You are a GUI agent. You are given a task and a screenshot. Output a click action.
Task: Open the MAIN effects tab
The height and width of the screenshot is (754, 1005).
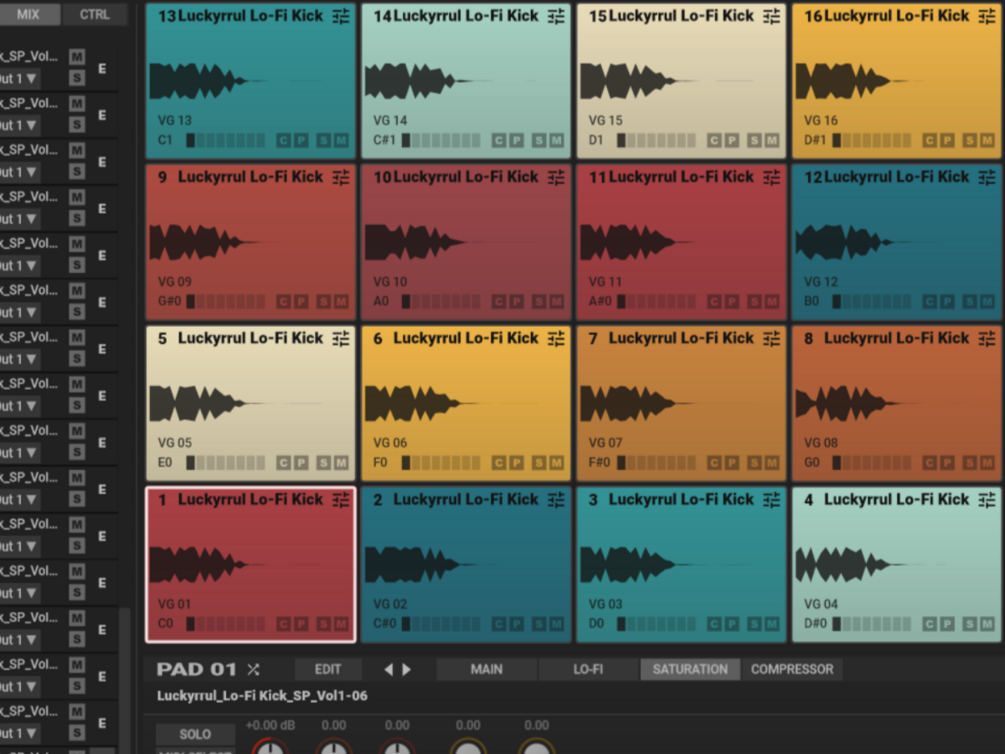[x=486, y=669]
